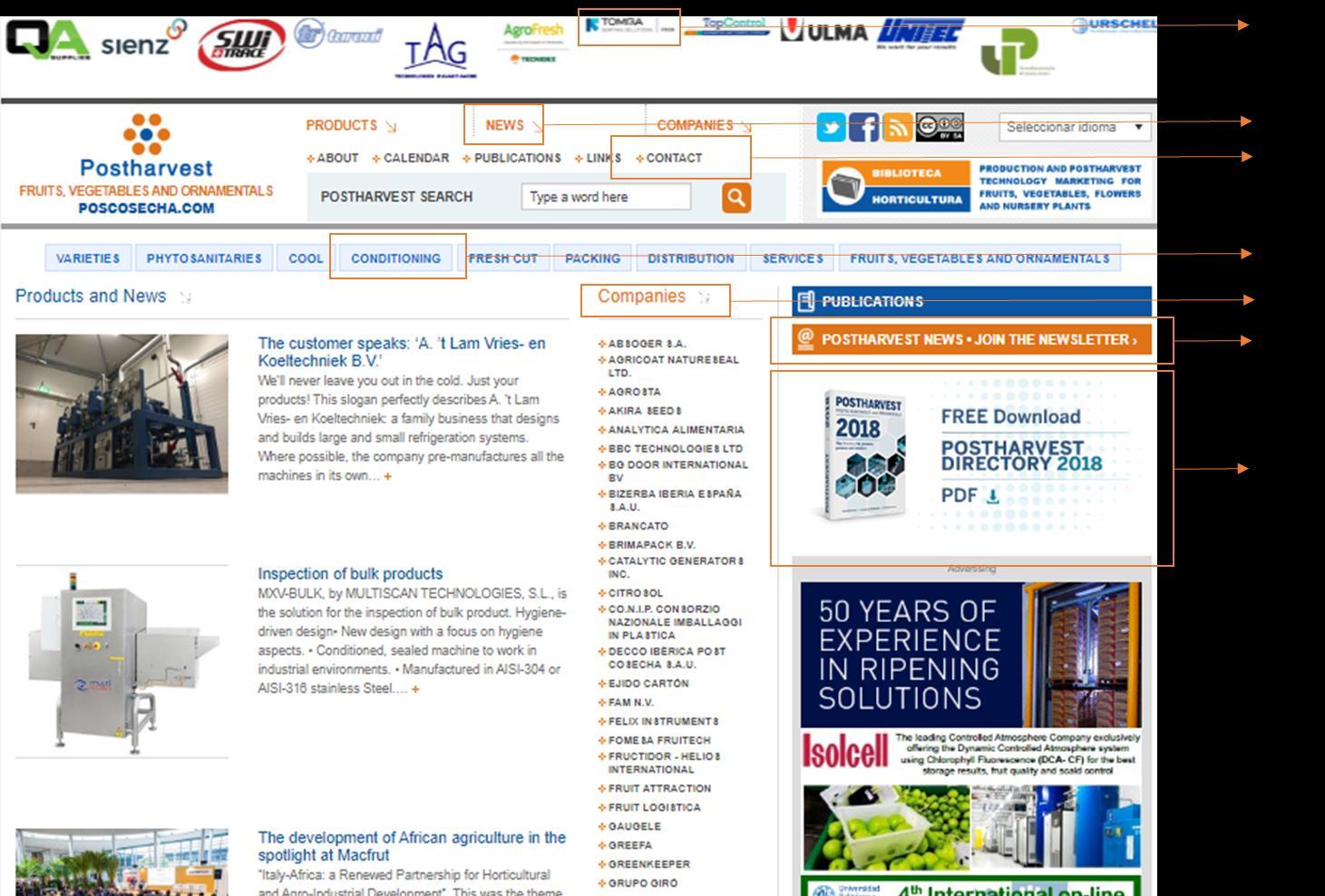
Task: Click the TAG sponsor logo
Action: click(436, 52)
